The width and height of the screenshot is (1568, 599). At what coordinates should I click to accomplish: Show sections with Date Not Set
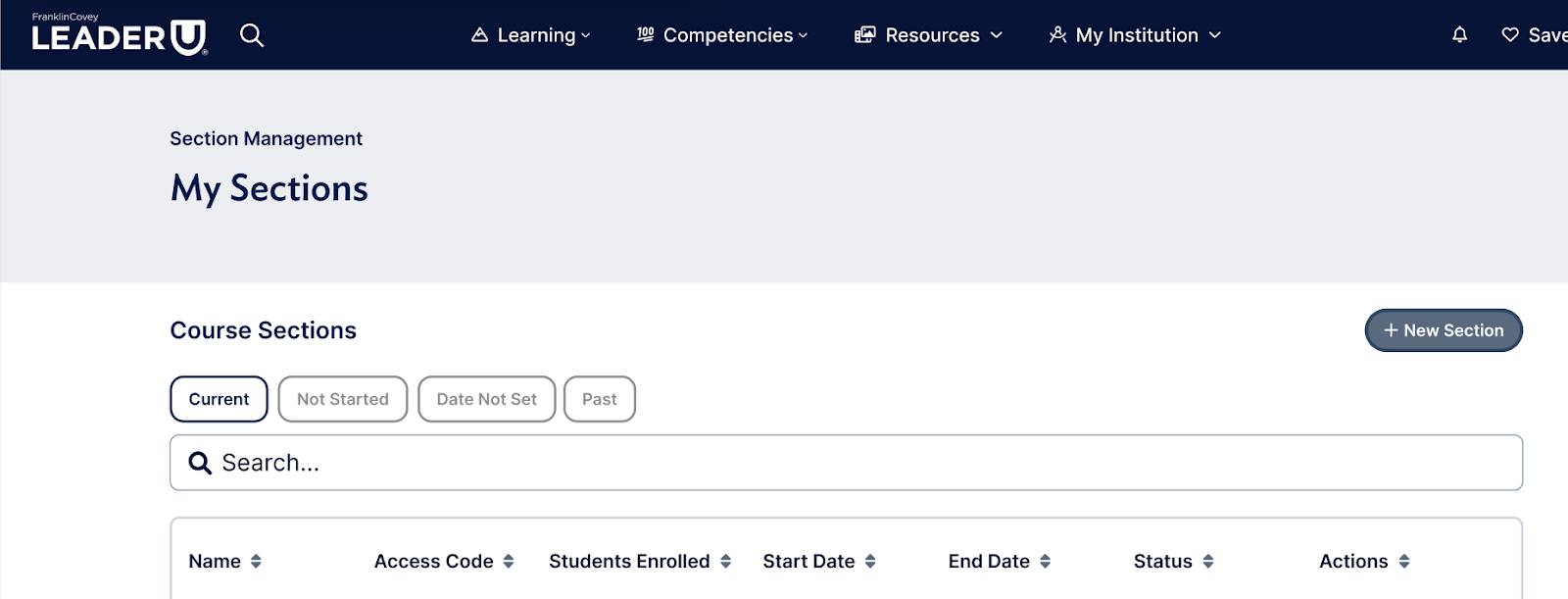click(486, 399)
